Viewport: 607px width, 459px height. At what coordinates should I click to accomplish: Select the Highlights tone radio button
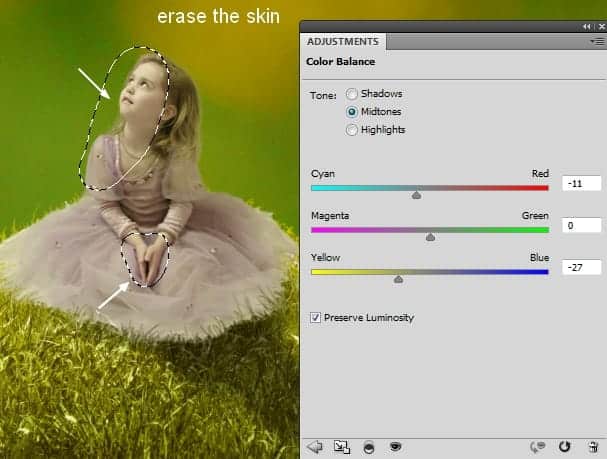(x=352, y=130)
